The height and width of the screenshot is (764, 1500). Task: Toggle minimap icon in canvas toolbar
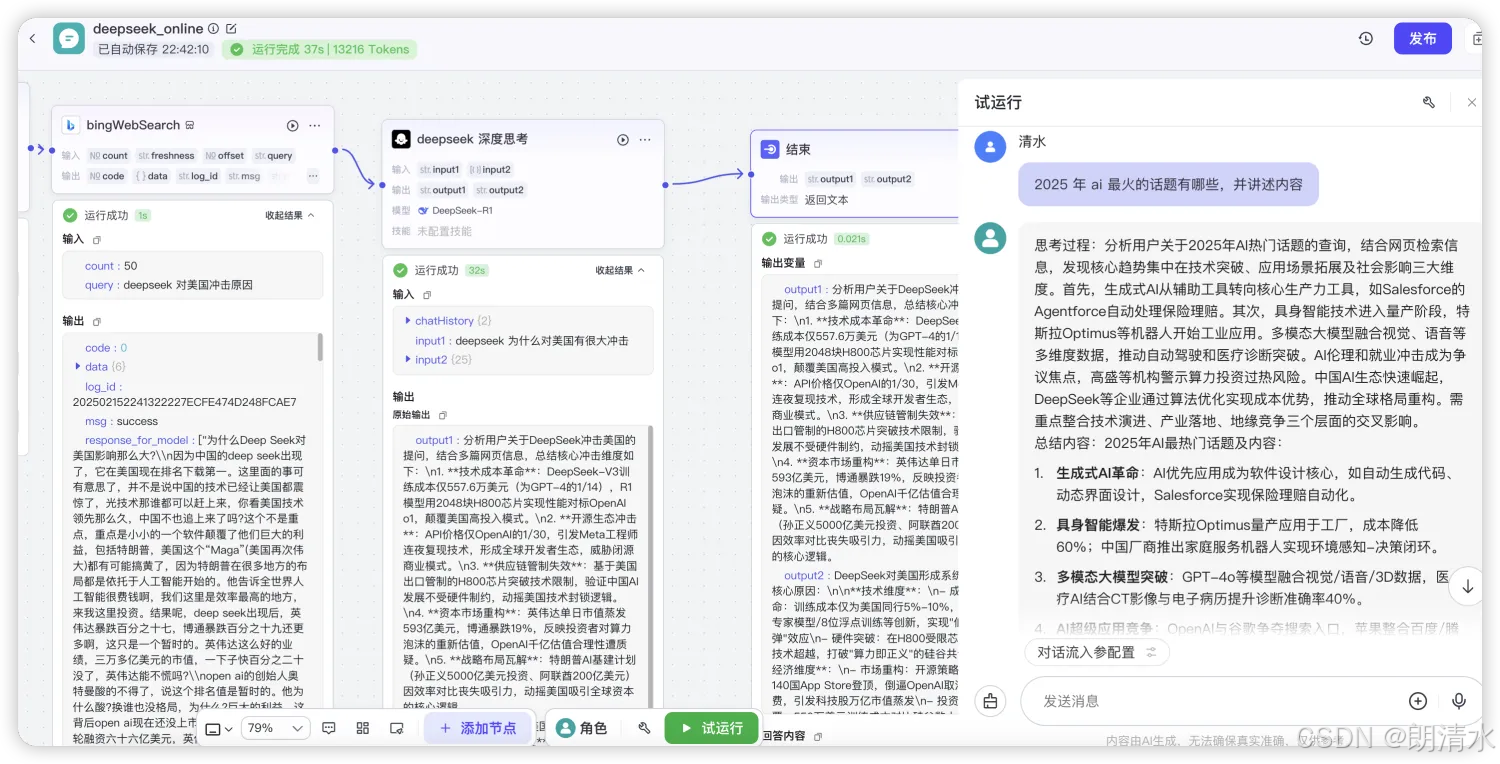coord(397,728)
